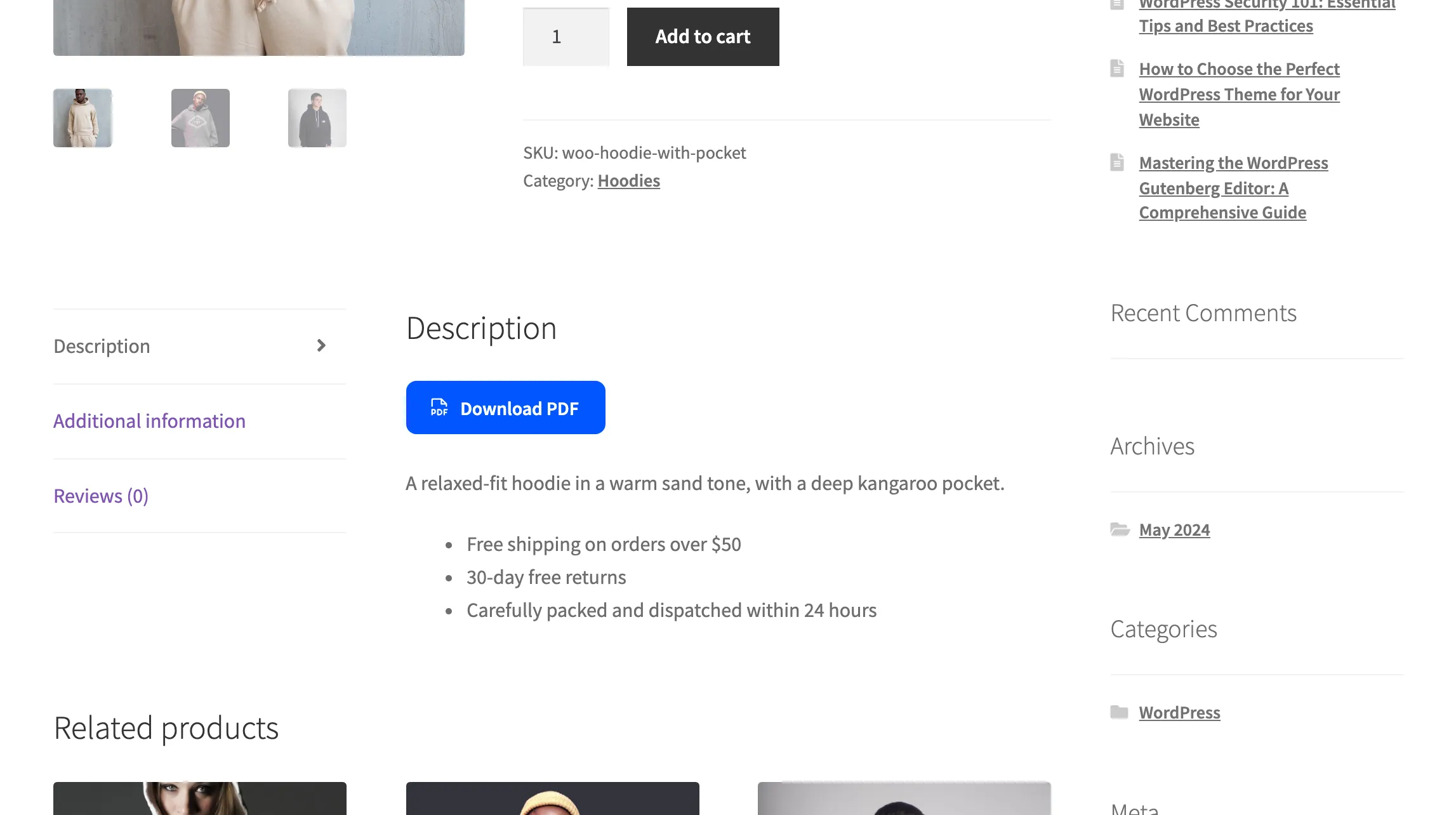Screen dimensions: 1456x815
Task: Click the chevron arrow on Description tab
Action: (321, 345)
